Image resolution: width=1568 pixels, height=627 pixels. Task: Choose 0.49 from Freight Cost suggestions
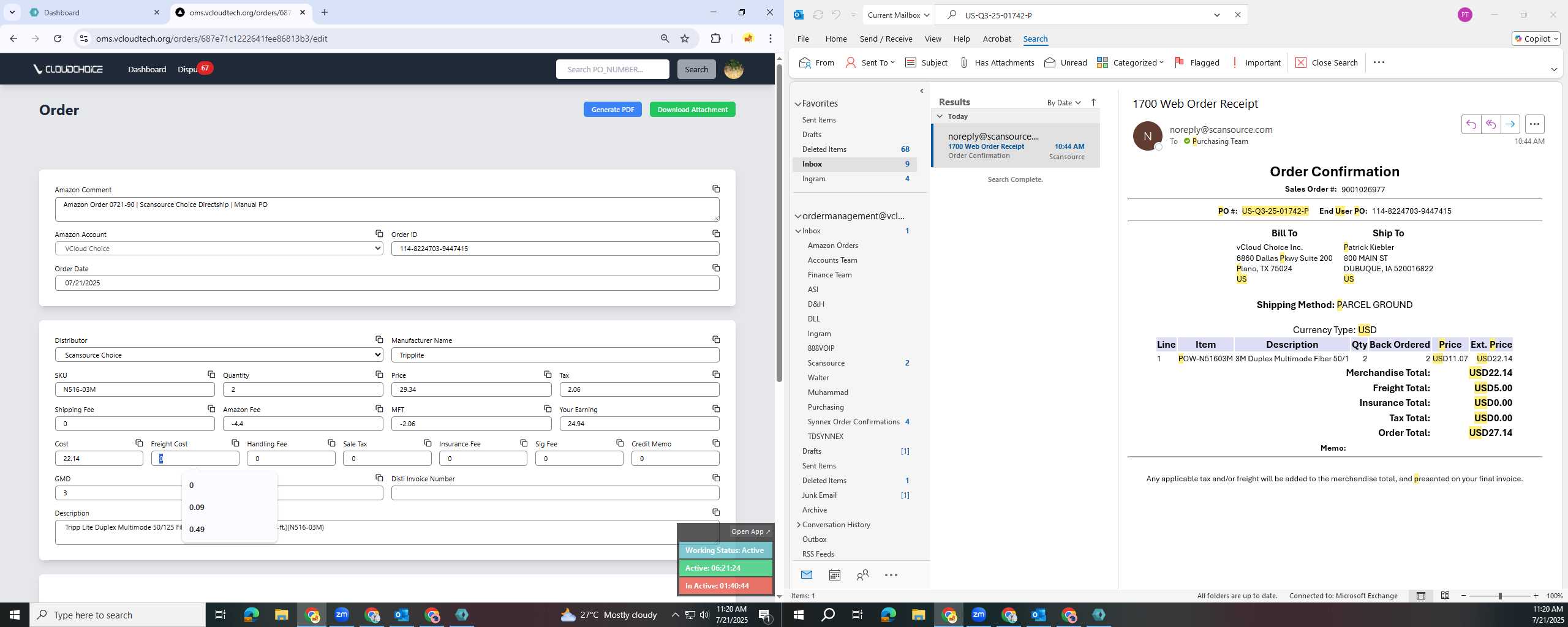[229, 529]
